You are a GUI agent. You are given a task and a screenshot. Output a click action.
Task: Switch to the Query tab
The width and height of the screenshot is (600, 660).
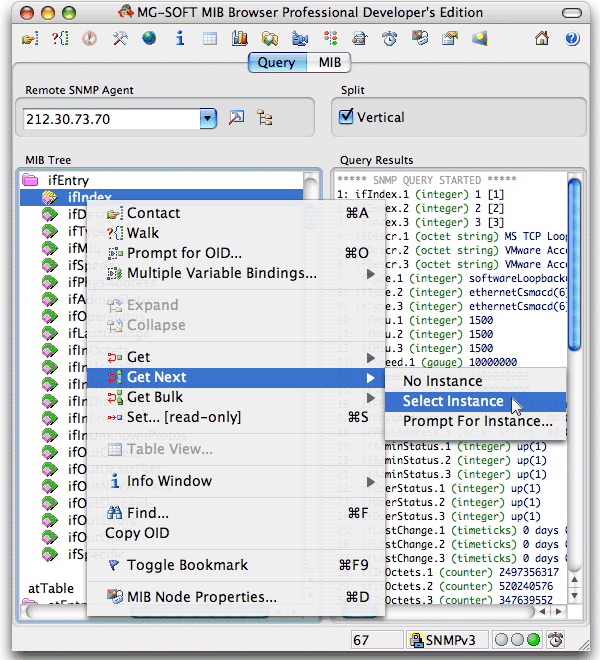click(277, 63)
